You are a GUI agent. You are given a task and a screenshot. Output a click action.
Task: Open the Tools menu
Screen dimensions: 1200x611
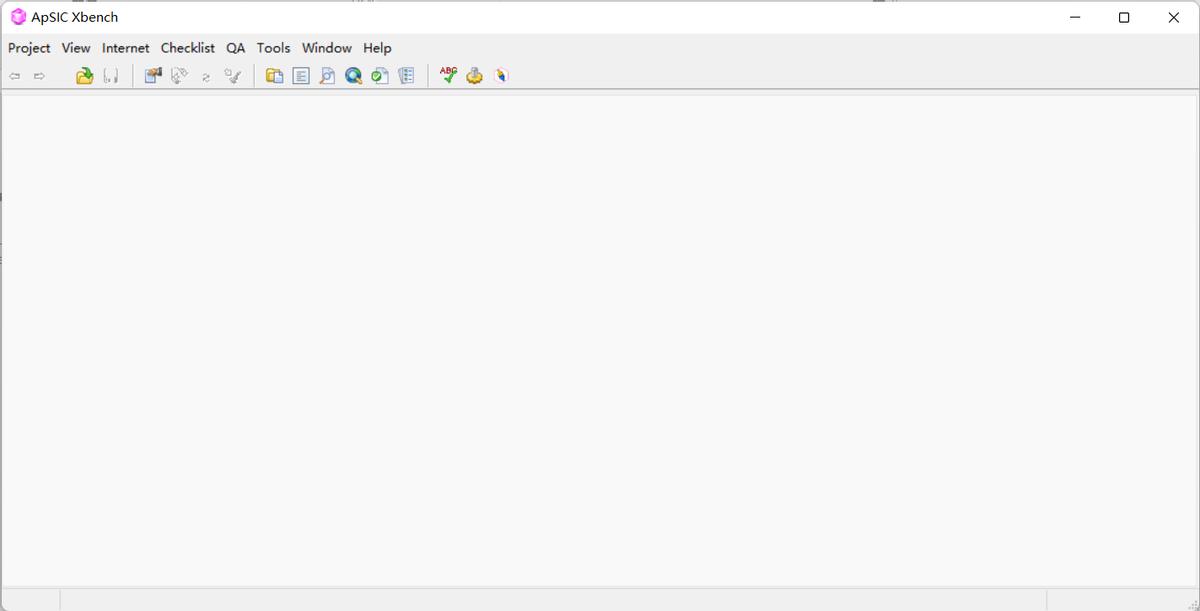pos(273,48)
